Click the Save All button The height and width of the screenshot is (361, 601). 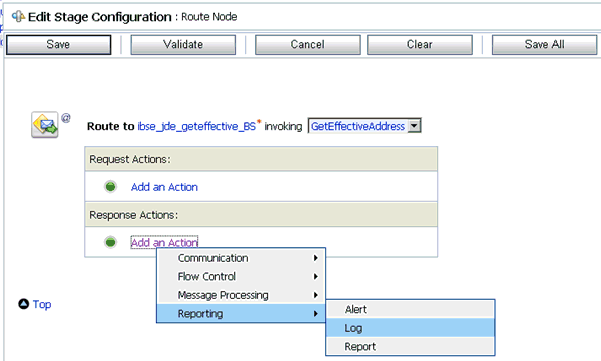[x=544, y=44]
